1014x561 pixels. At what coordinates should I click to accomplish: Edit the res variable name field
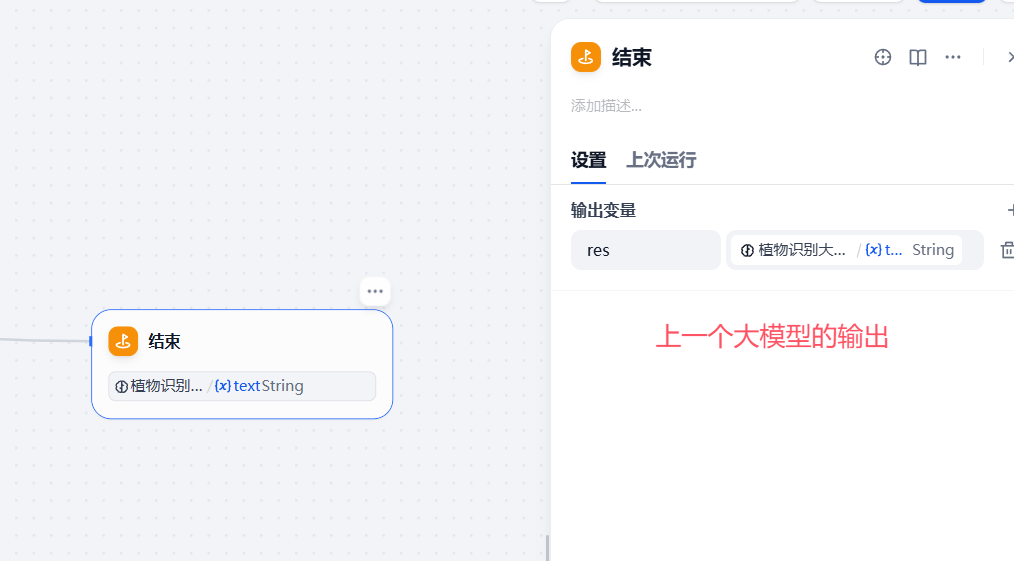(x=645, y=250)
